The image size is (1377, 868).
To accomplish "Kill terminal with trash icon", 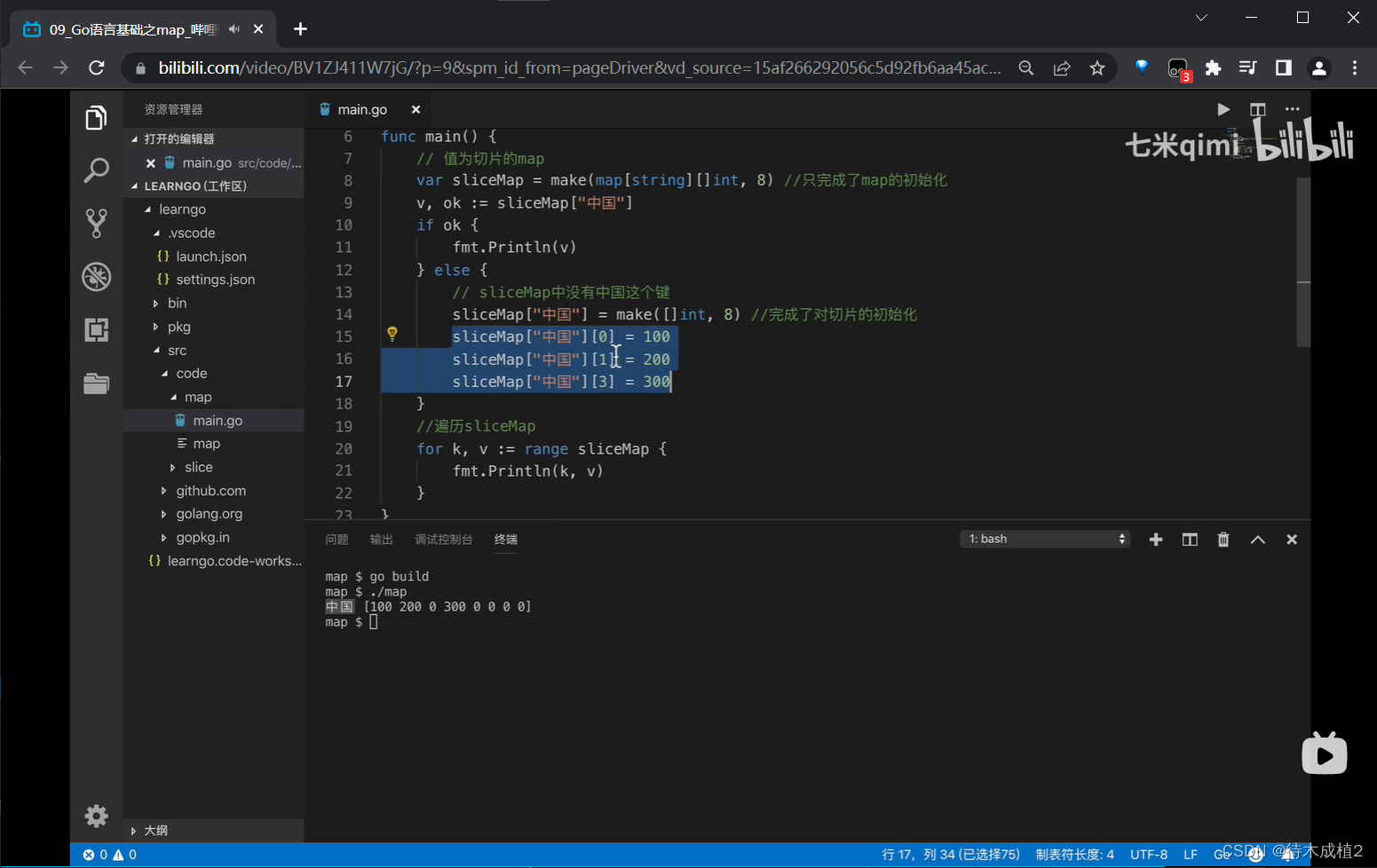I will [1223, 540].
